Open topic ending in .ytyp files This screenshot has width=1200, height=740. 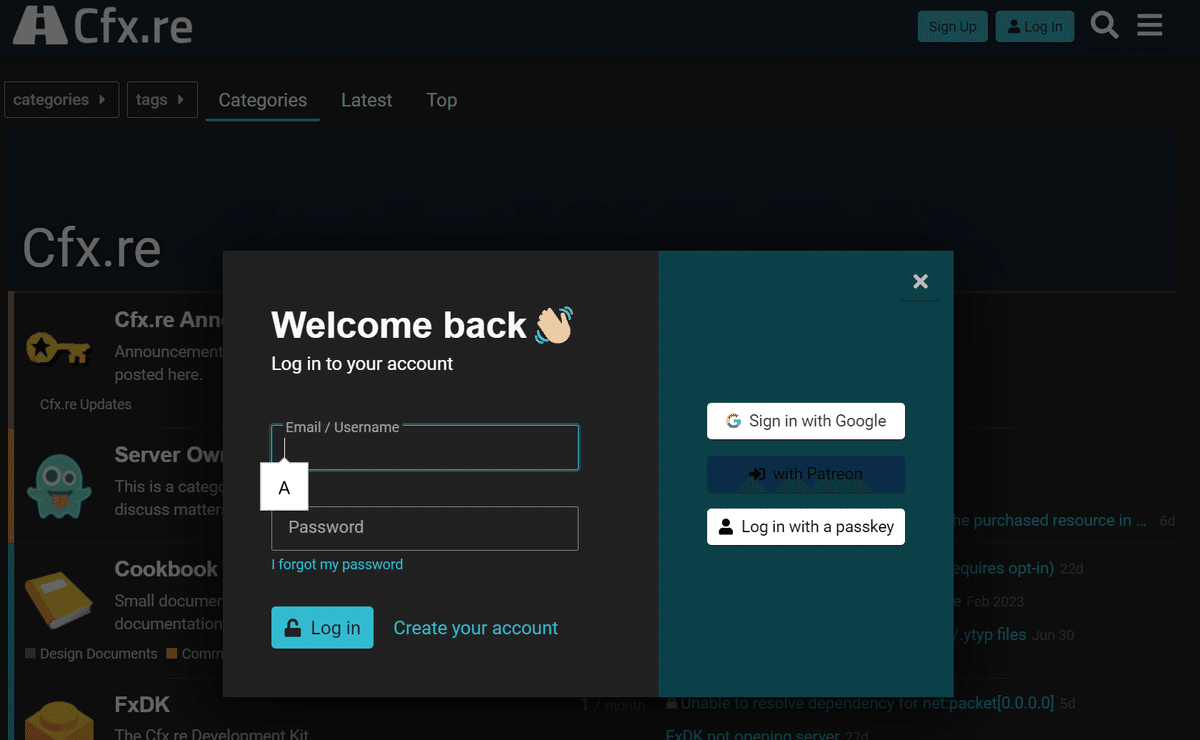990,634
